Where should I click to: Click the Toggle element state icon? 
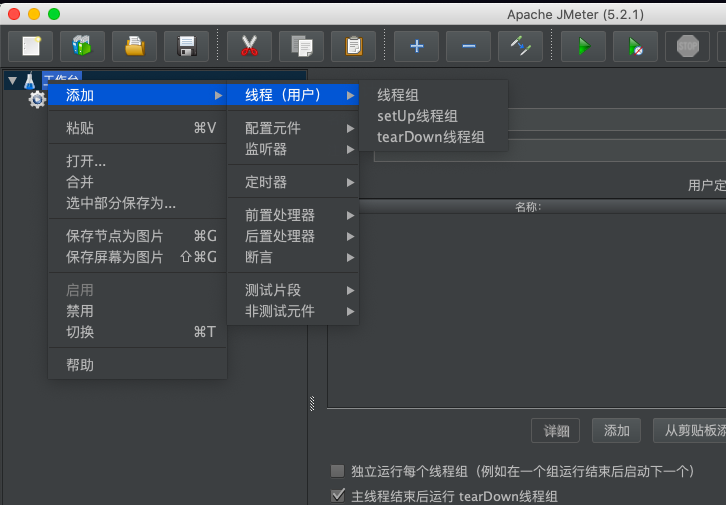520,46
